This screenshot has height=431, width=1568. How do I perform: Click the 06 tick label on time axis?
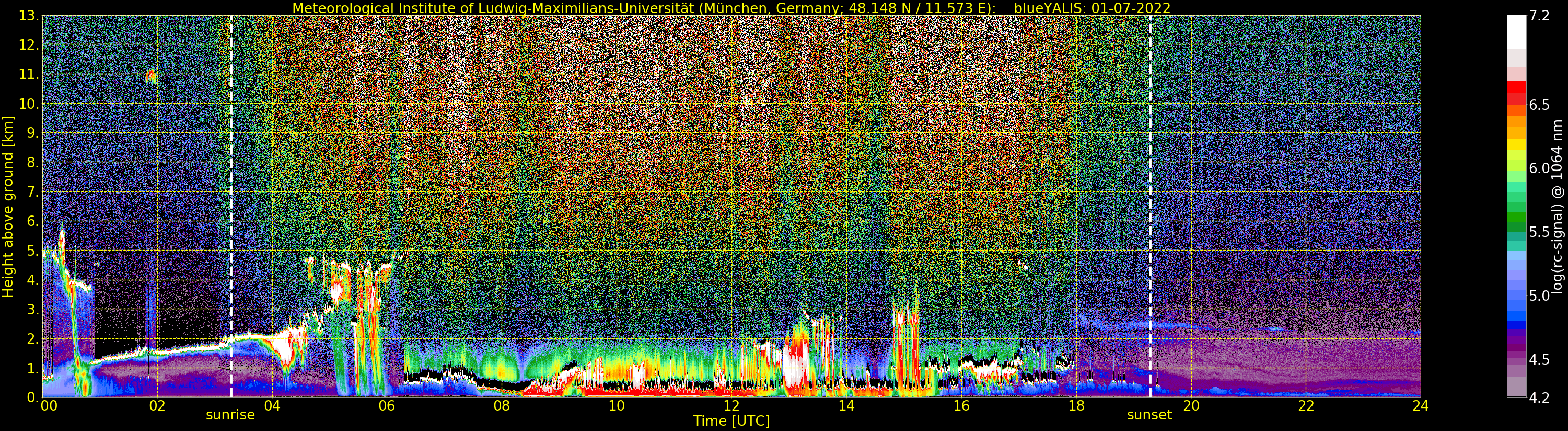pos(387,406)
